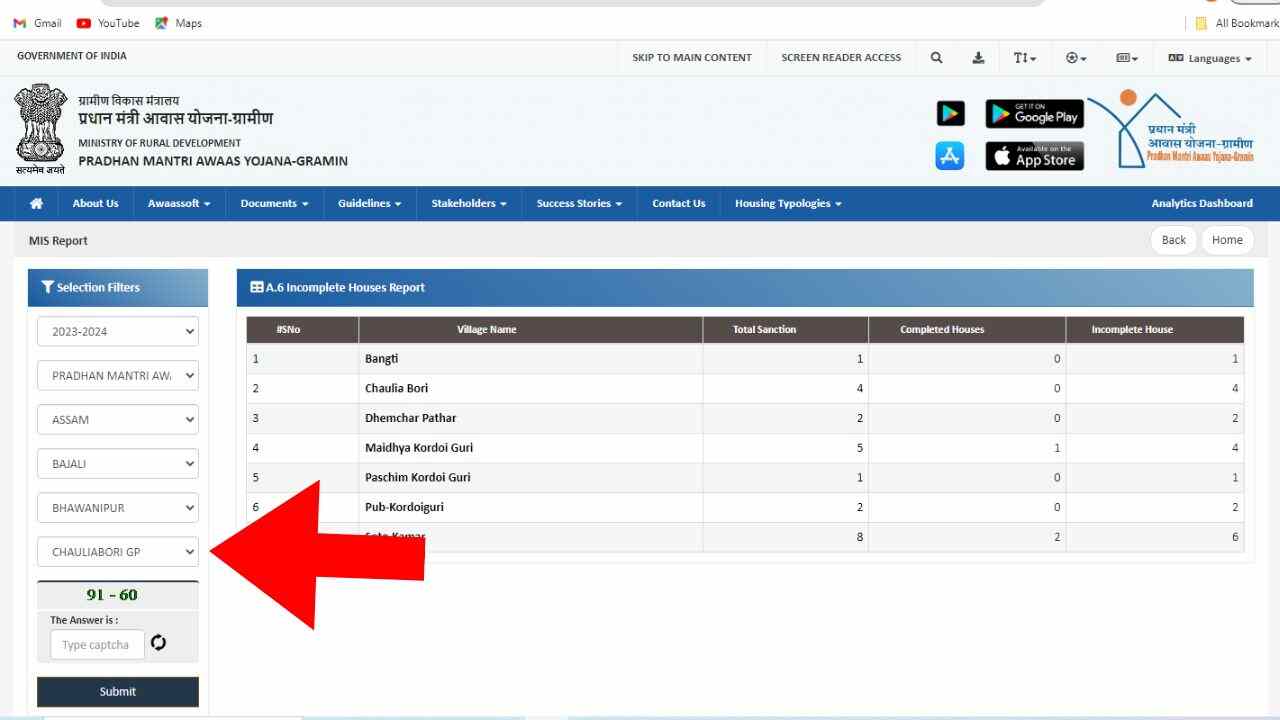
Task: Expand the Housing Typologies menu
Action: coord(788,203)
